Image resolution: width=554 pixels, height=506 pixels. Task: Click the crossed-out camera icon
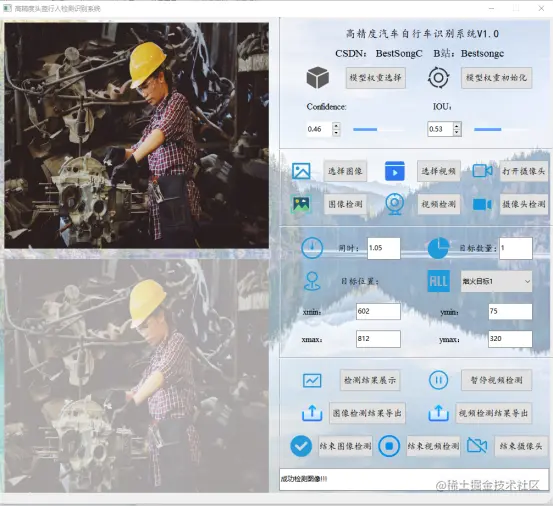tap(477, 446)
